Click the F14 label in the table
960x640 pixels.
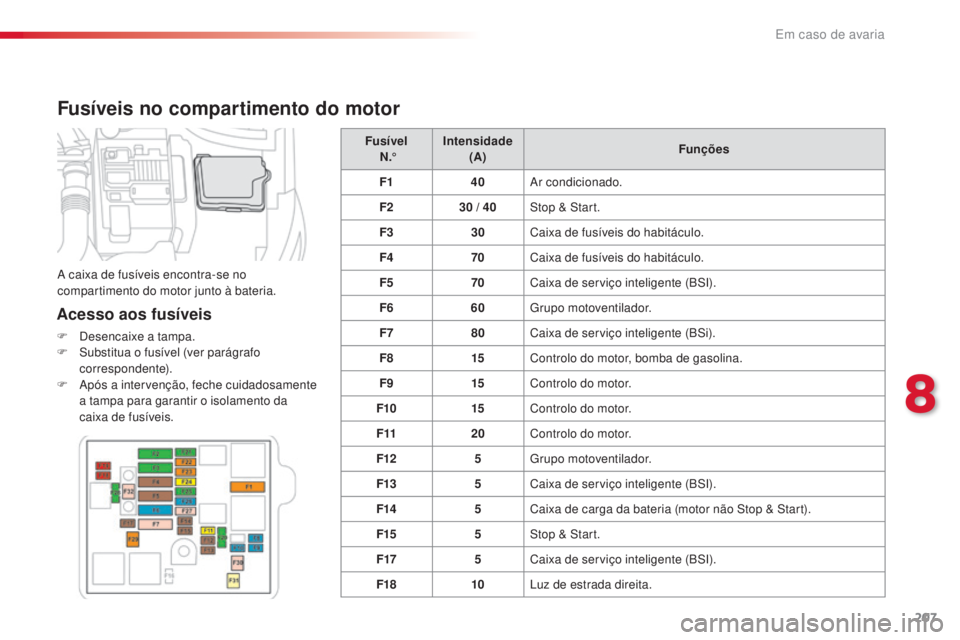click(x=386, y=508)
